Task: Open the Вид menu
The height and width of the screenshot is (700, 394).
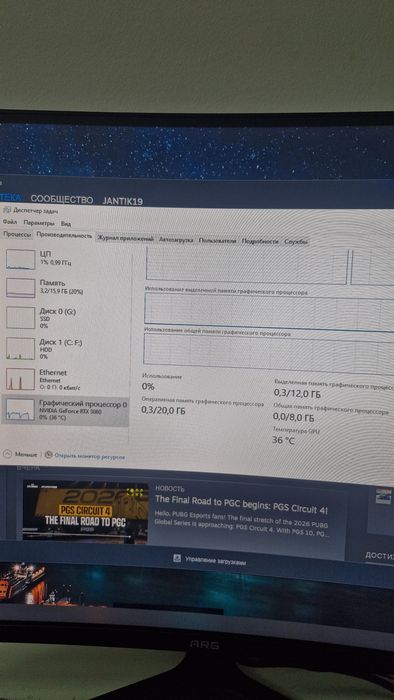Action: [x=66, y=224]
